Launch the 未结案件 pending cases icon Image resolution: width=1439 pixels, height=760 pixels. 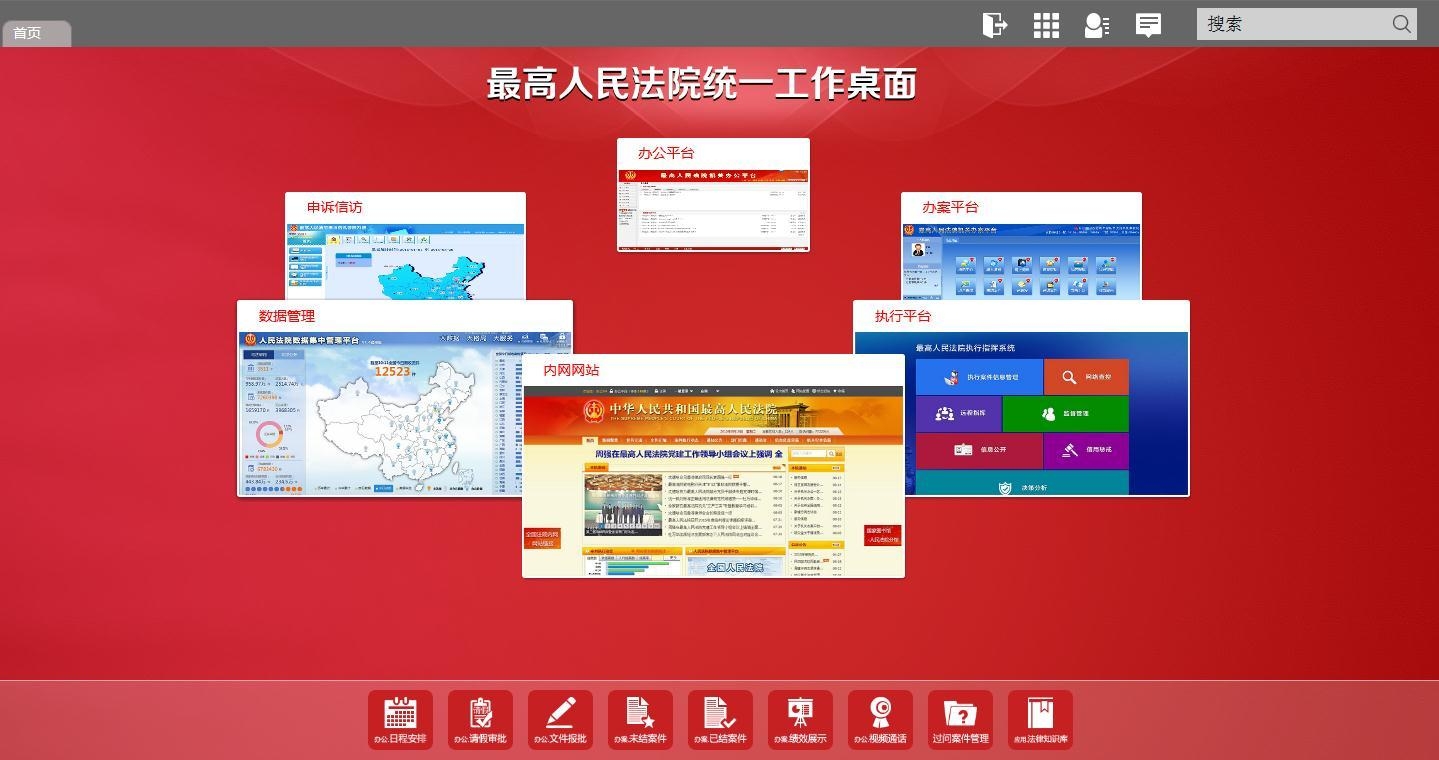coord(640,719)
